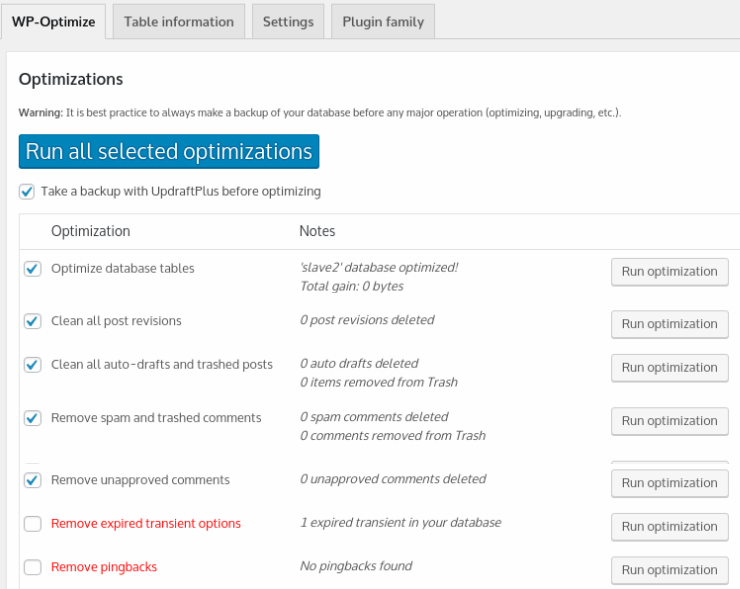Image resolution: width=740 pixels, height=589 pixels.
Task: Run optimization for auto-drafts and trashed posts
Action: [669, 368]
